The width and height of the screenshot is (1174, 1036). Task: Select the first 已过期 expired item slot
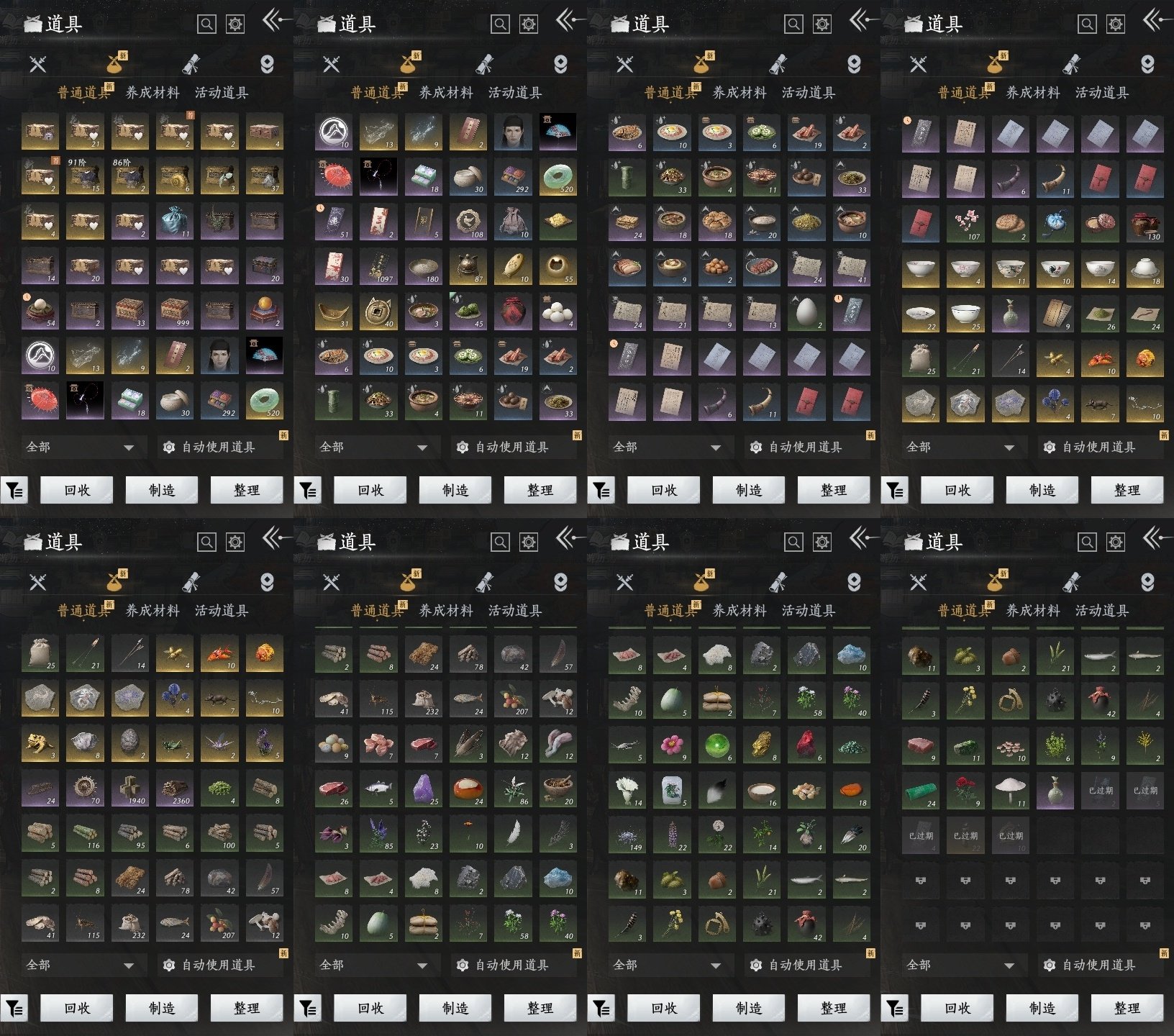1100,789
